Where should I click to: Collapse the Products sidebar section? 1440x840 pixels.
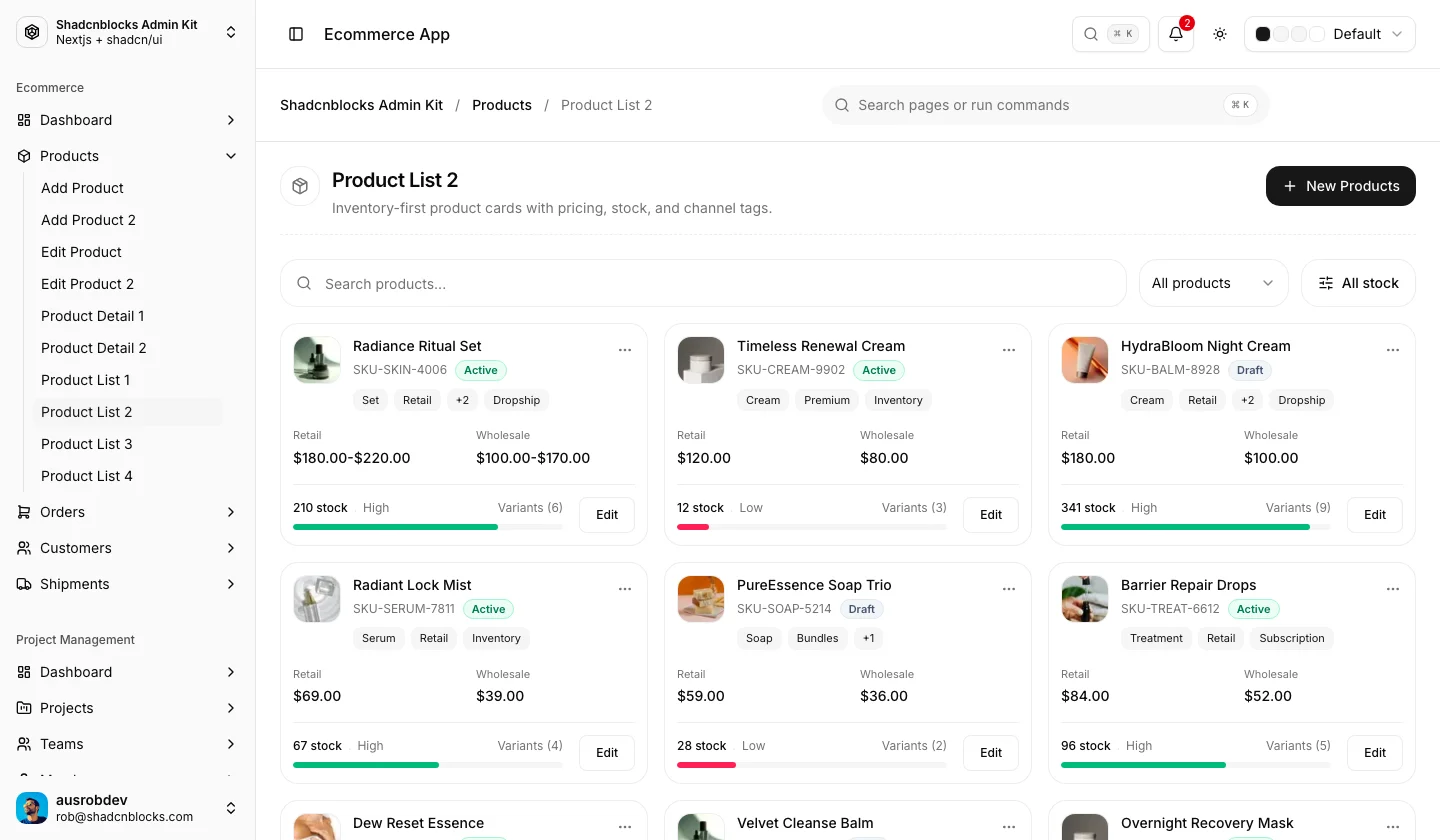coord(128,156)
